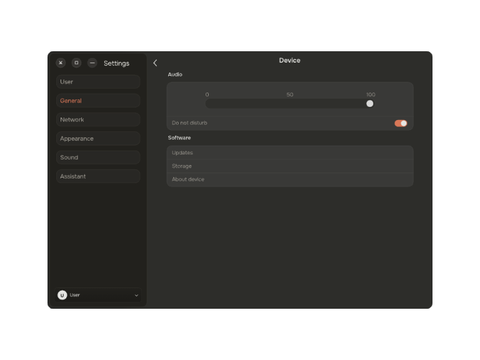This screenshot has height=360, width=480.
Task: Click the user avatar icon in sidebar
Action: point(62,295)
